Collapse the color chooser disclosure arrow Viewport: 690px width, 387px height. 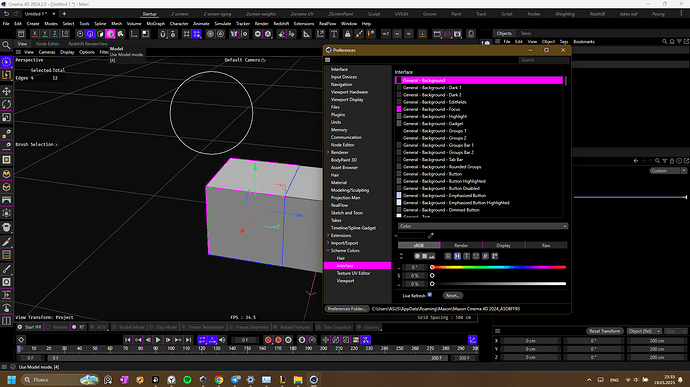click(396, 236)
